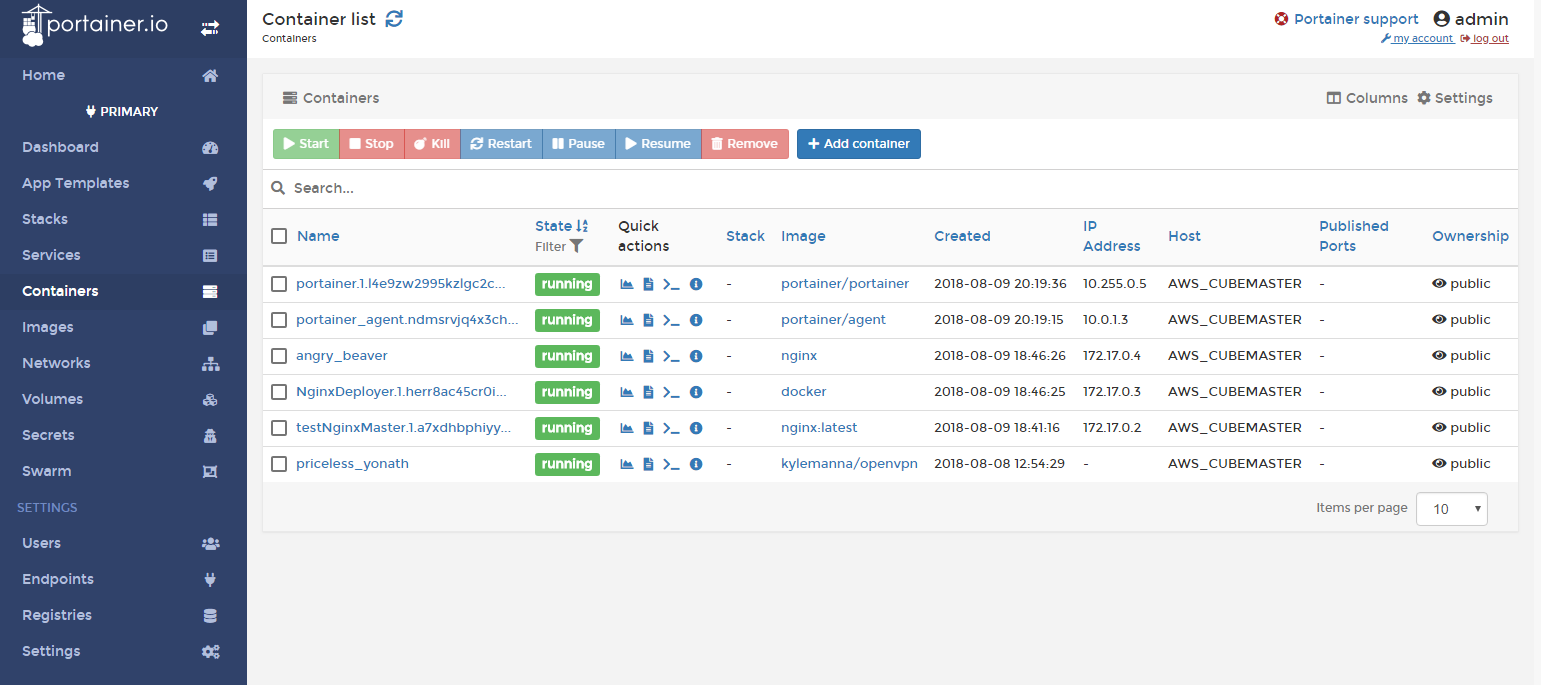Tick the testNginxMaster container checkbox

279,428
